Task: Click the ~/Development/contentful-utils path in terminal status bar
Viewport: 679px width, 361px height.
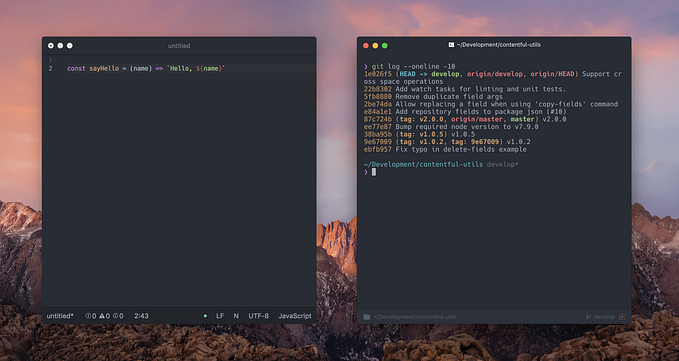Action: (415, 317)
